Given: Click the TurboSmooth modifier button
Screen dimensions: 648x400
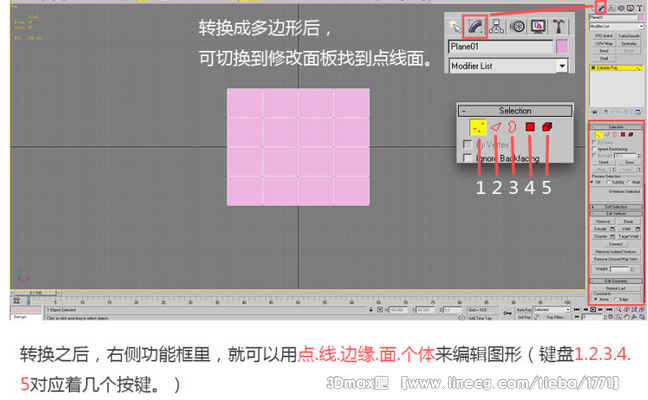Looking at the screenshot, I should pyautogui.click(x=629, y=36).
